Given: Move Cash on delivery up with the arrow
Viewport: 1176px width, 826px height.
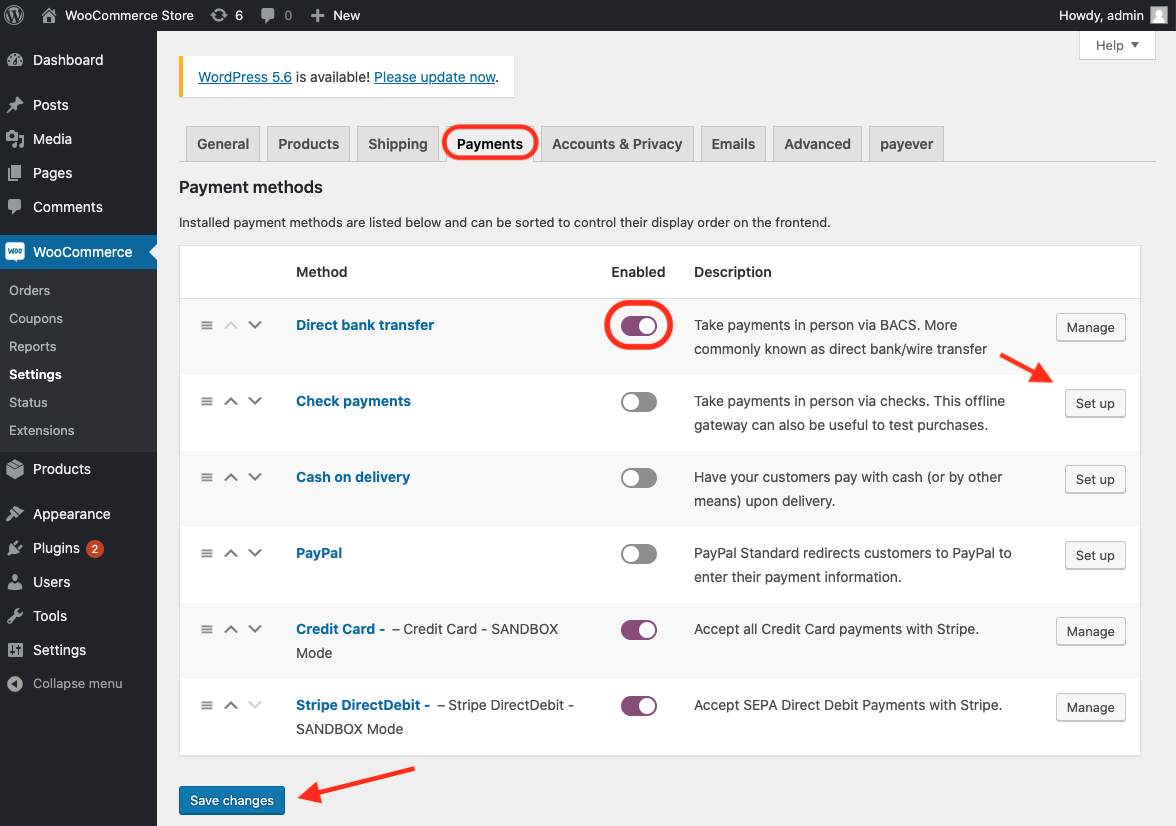Looking at the screenshot, I should [231, 477].
